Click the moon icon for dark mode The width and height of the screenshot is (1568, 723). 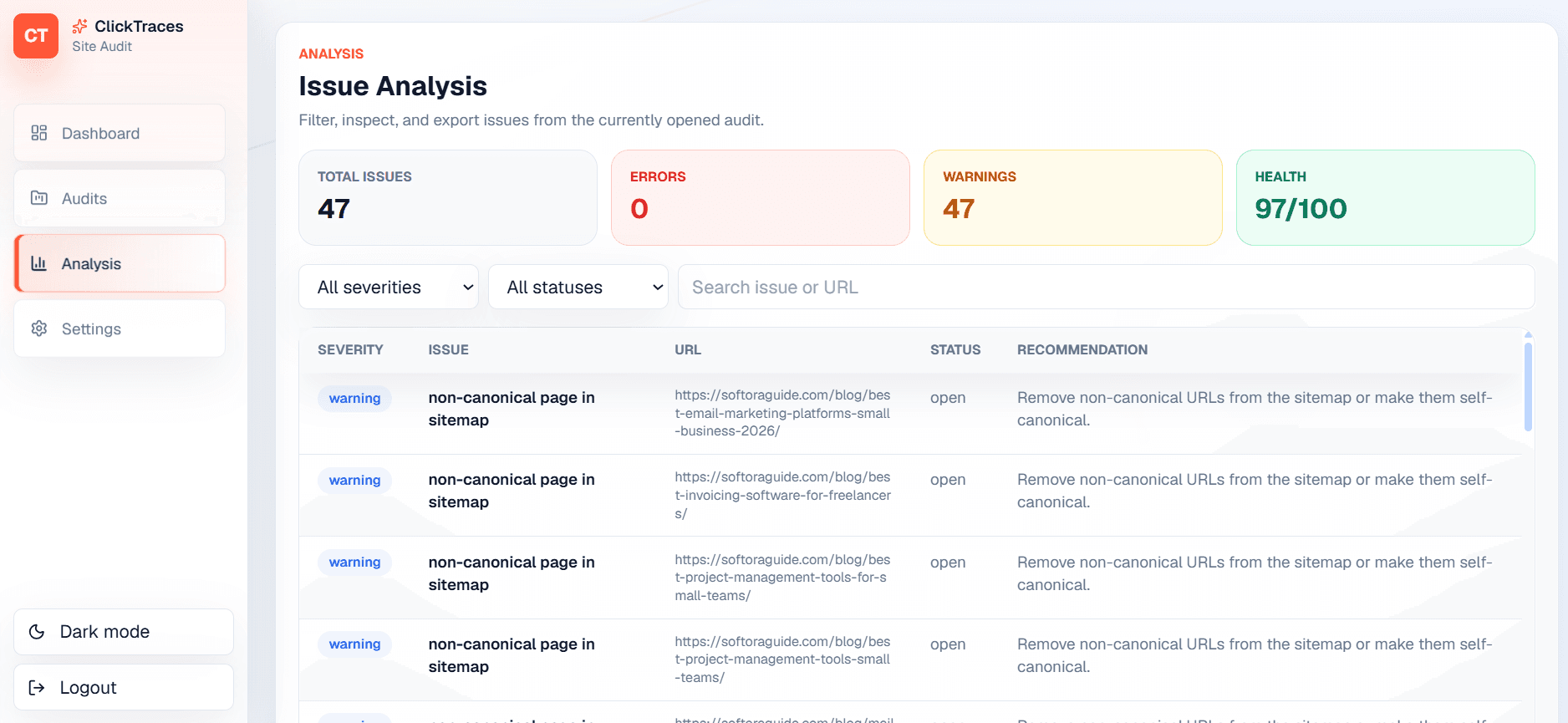(37, 632)
